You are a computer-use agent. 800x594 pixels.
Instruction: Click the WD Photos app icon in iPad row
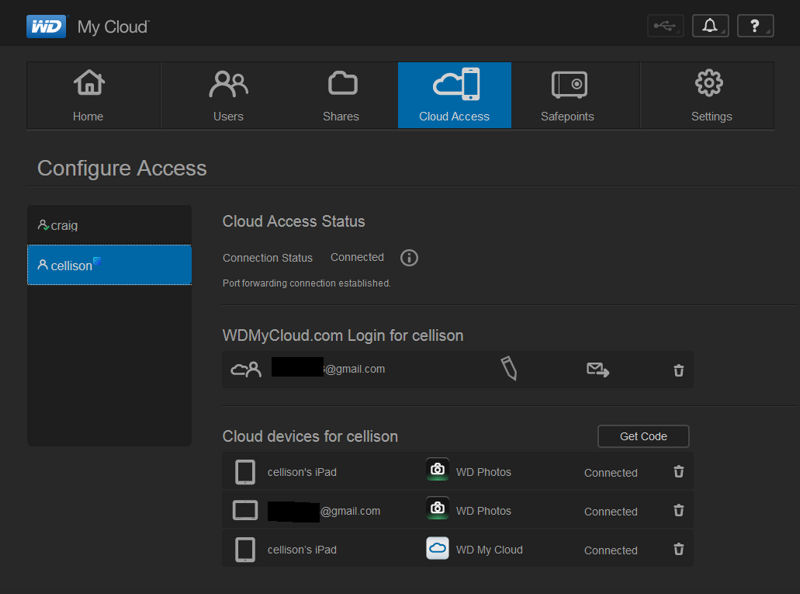click(x=437, y=469)
